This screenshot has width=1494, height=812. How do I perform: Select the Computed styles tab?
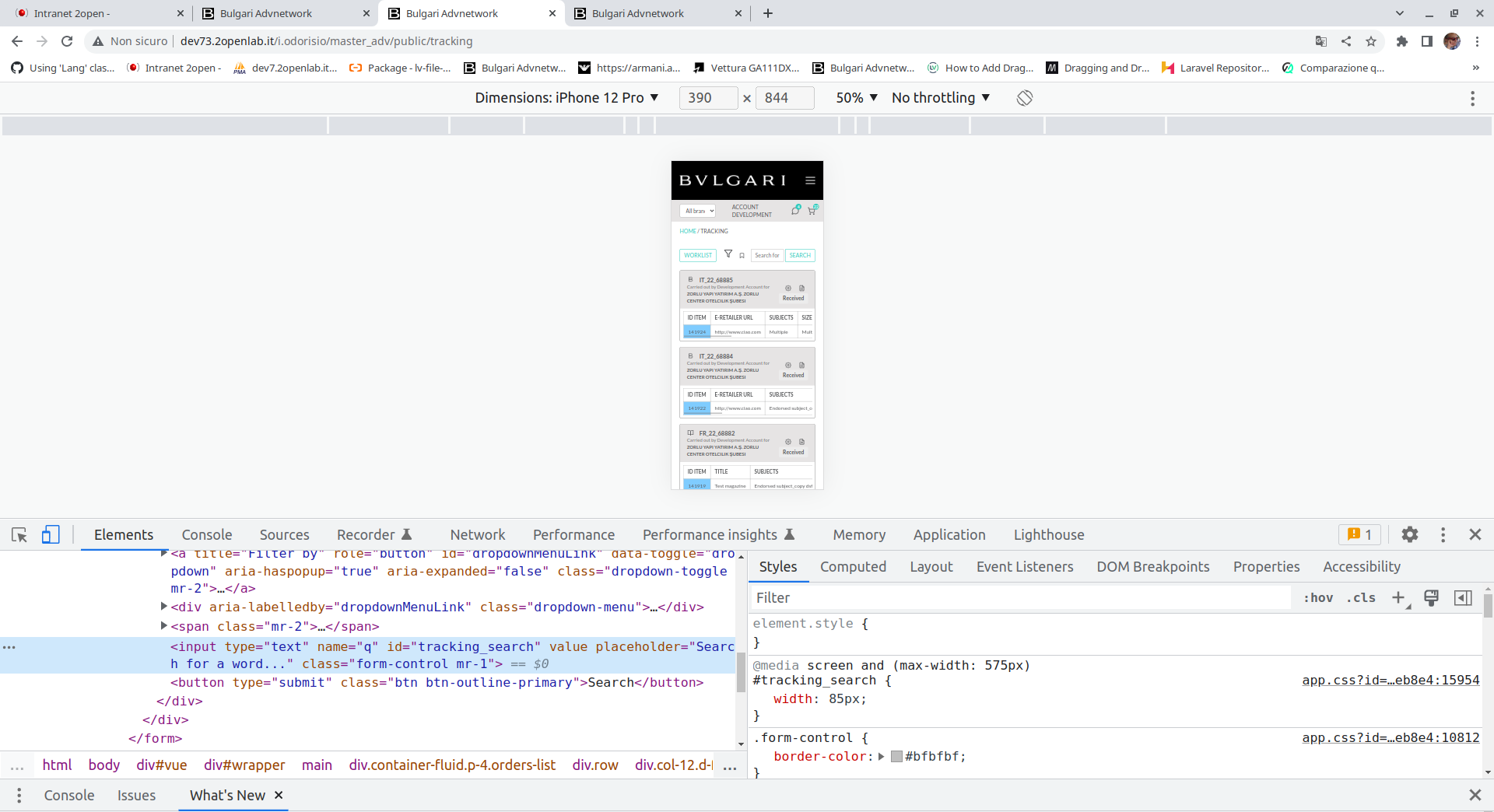854,567
